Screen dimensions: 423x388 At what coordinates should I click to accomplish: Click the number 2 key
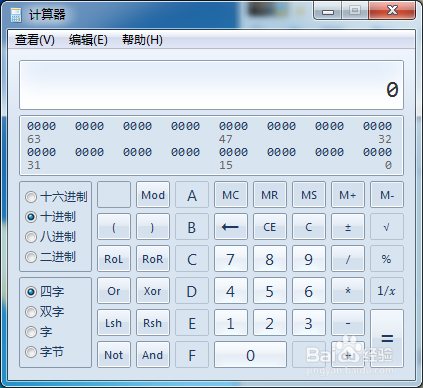270,323
